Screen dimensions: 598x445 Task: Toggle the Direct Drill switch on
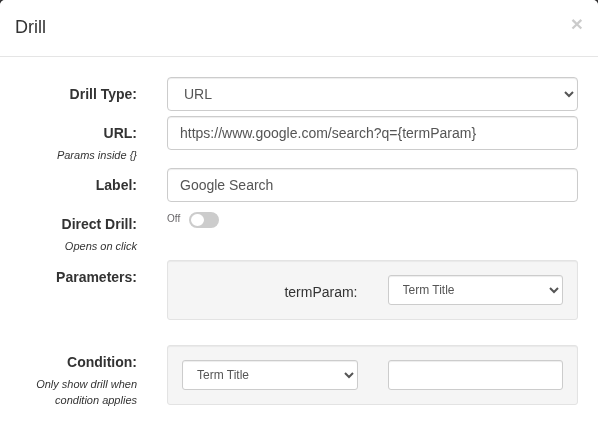pyautogui.click(x=204, y=220)
